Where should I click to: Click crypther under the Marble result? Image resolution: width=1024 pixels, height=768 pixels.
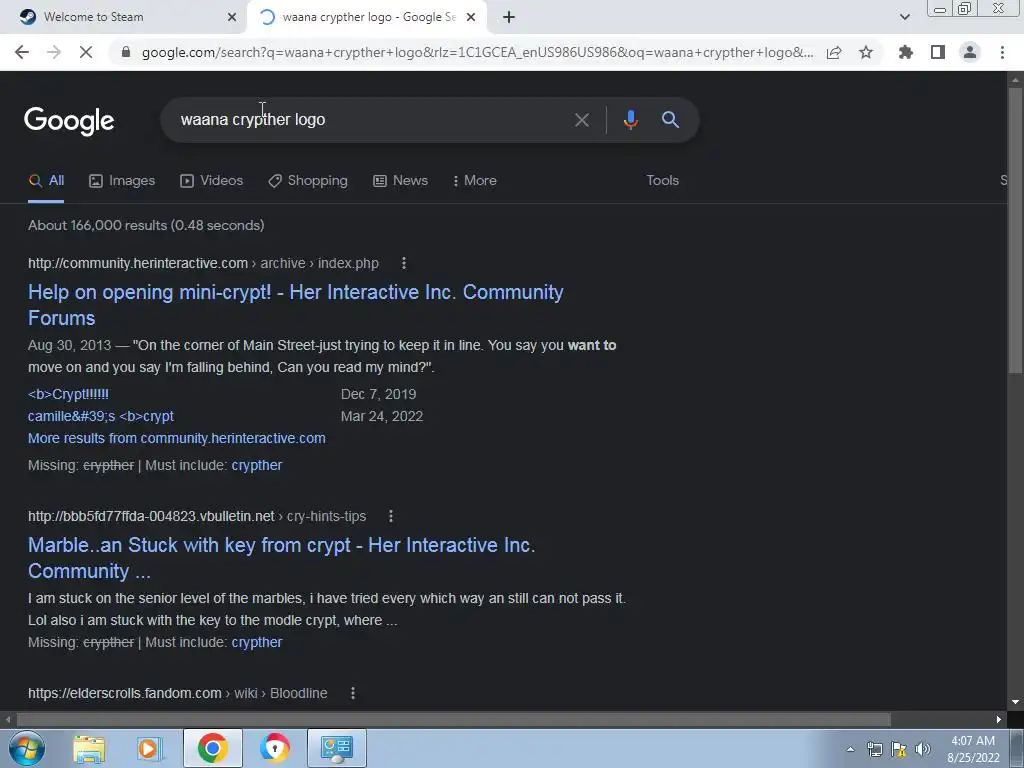tap(257, 642)
